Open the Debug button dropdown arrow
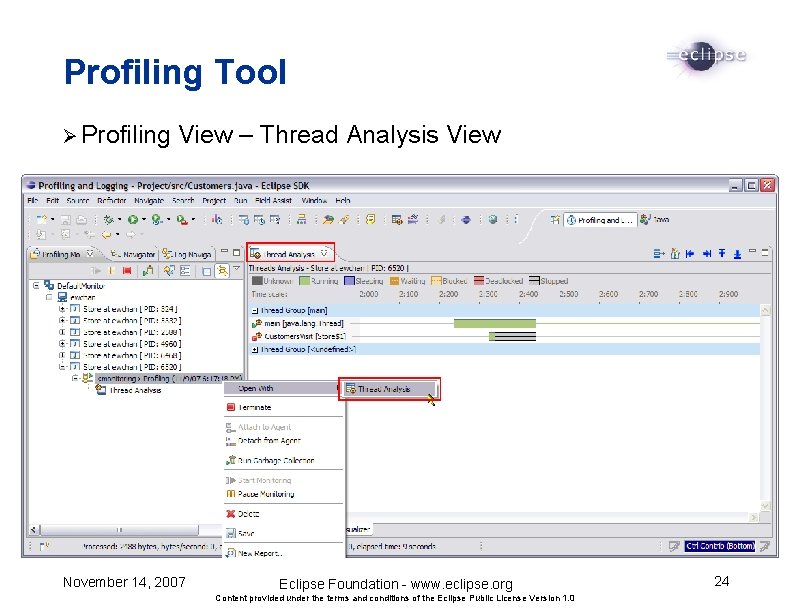Image resolution: width=792 pixels, height=612 pixels. pos(120,220)
